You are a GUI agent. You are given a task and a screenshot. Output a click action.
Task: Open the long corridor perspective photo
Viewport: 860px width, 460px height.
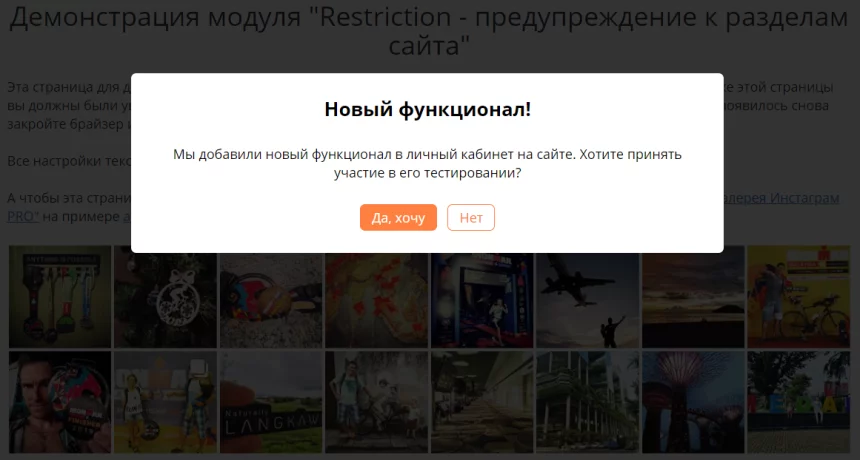coord(481,400)
